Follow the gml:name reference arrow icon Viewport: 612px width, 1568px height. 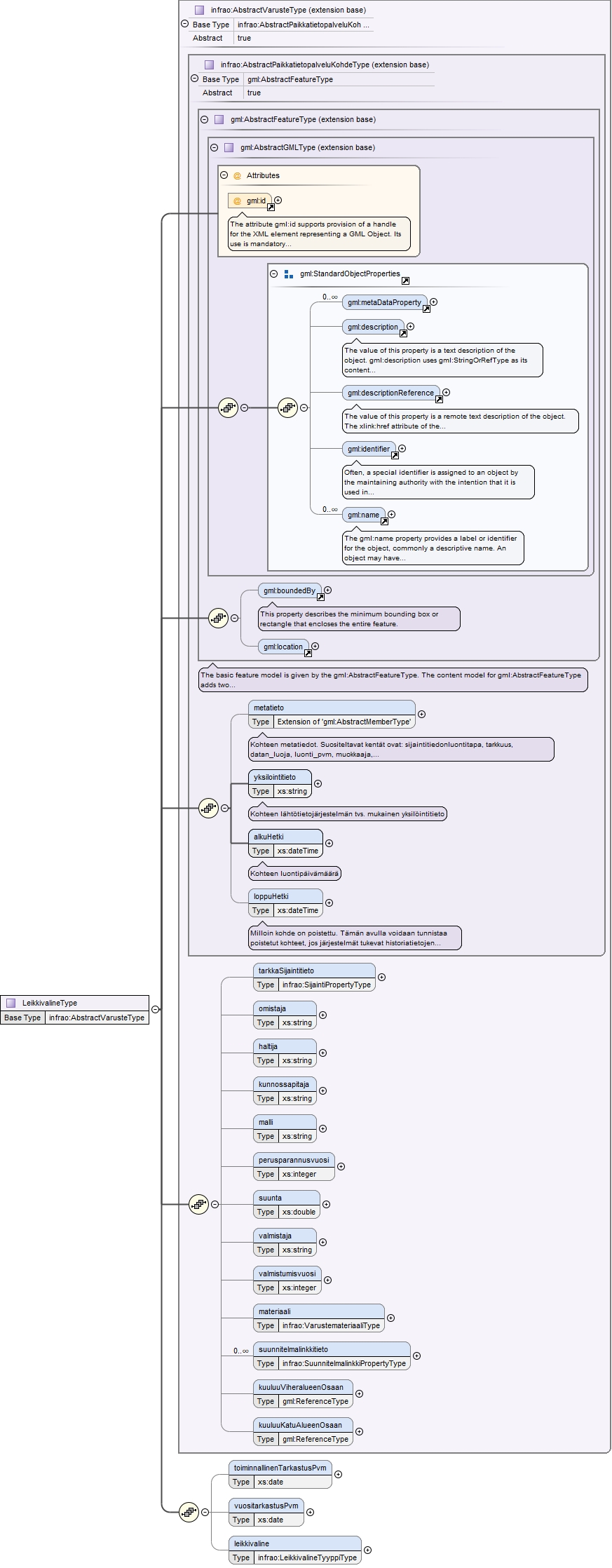click(x=384, y=522)
